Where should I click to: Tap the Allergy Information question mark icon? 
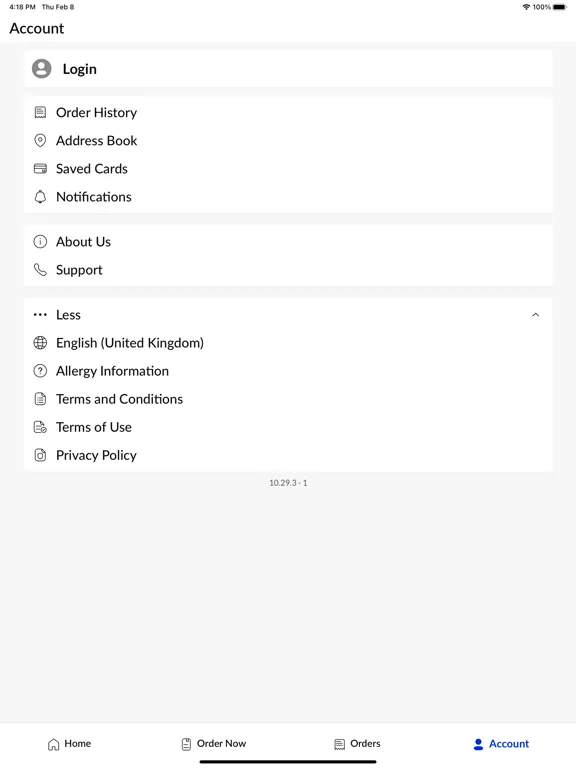pos(40,371)
